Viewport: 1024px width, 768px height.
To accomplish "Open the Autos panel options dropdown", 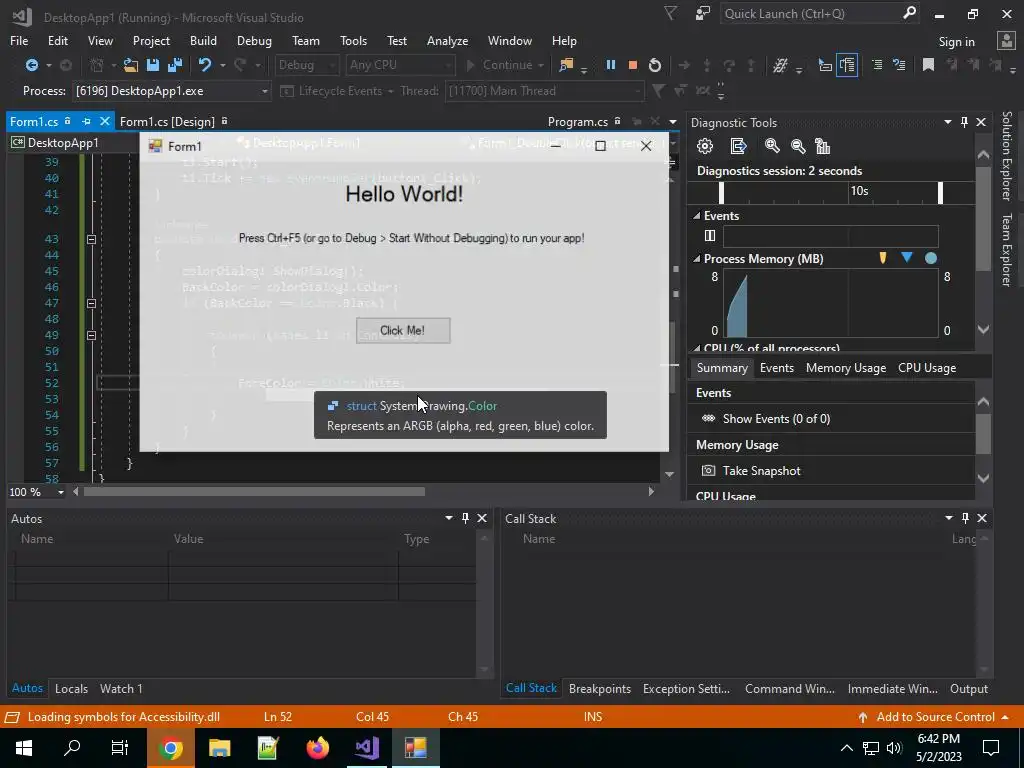I will pos(449,518).
